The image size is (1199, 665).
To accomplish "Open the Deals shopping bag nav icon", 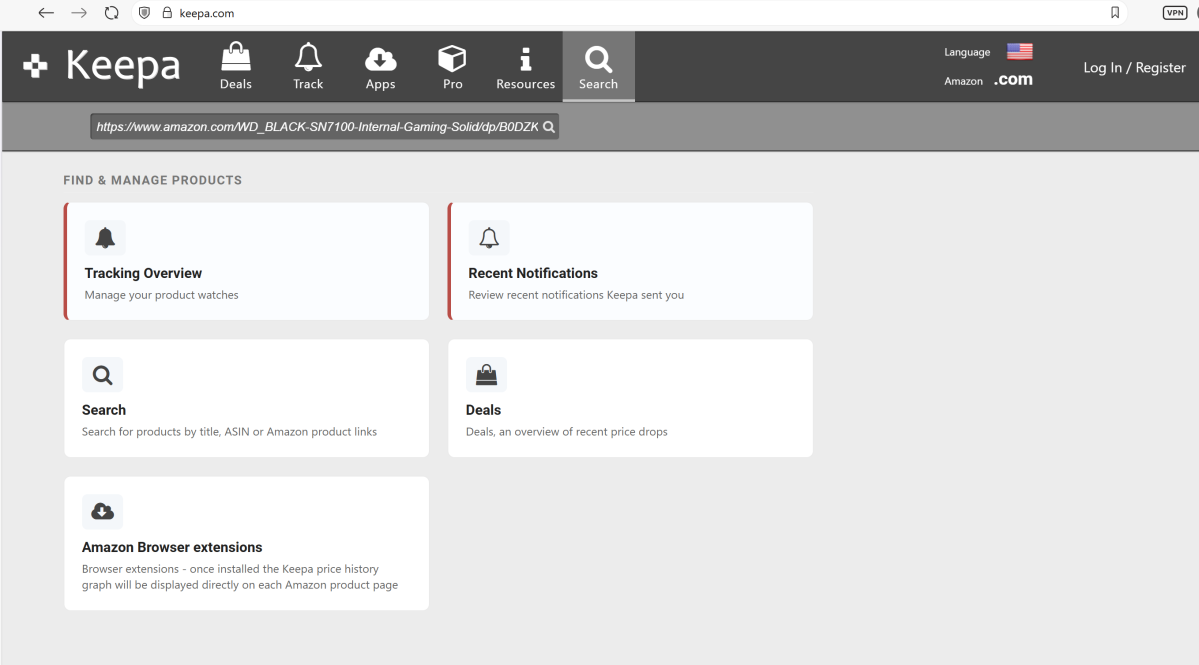I will tap(236, 59).
